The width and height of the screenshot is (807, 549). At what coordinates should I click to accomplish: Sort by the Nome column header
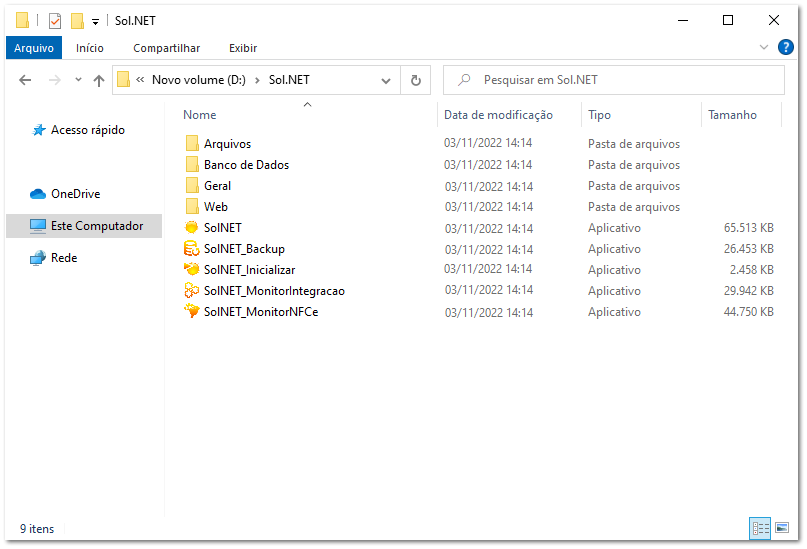point(200,115)
